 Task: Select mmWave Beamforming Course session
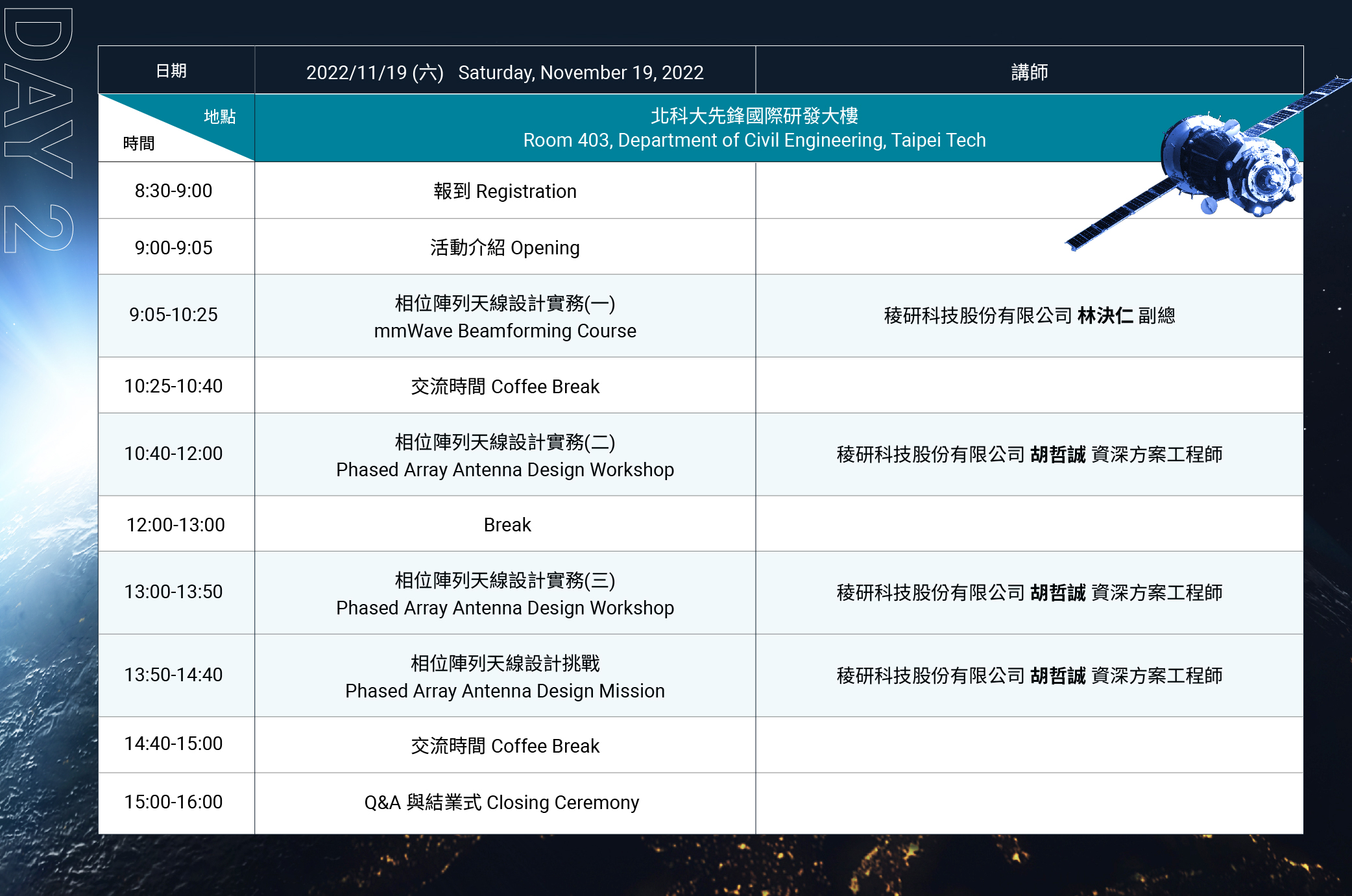point(505,331)
